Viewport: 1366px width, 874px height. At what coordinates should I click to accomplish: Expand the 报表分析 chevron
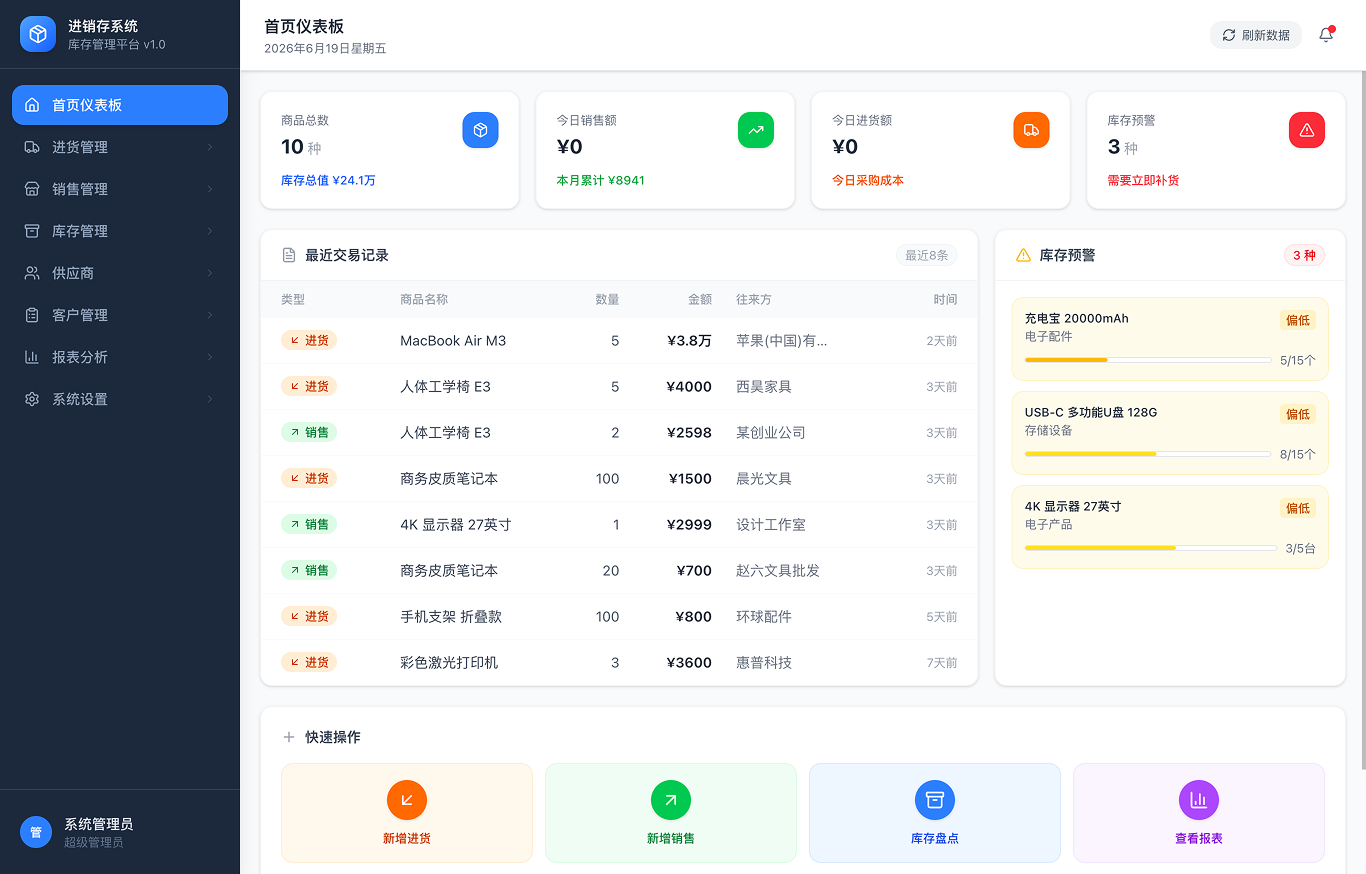[210, 357]
